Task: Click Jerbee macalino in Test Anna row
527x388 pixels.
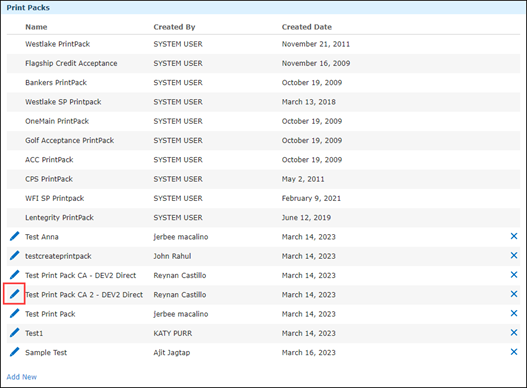Action: (x=181, y=237)
